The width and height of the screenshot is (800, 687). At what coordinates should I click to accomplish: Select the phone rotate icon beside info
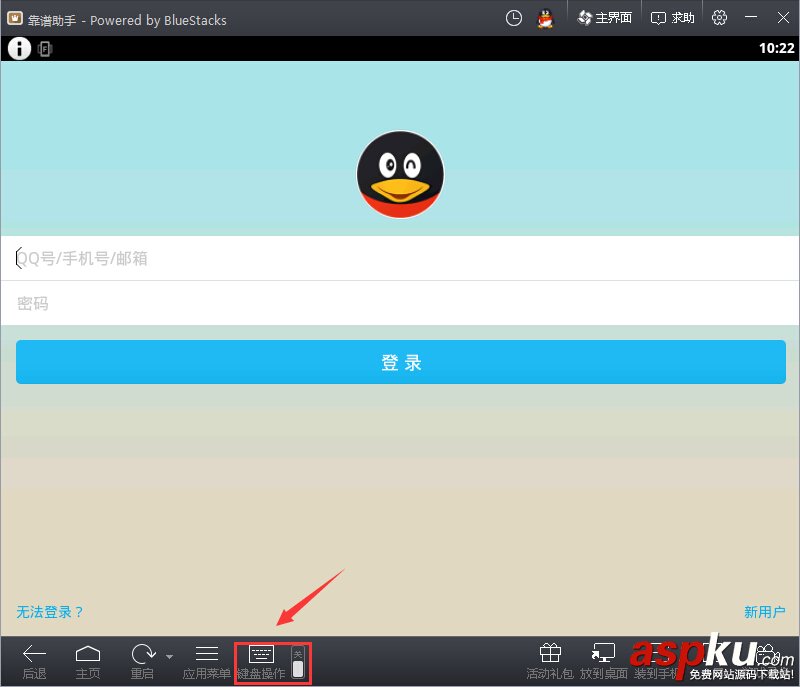click(45, 48)
